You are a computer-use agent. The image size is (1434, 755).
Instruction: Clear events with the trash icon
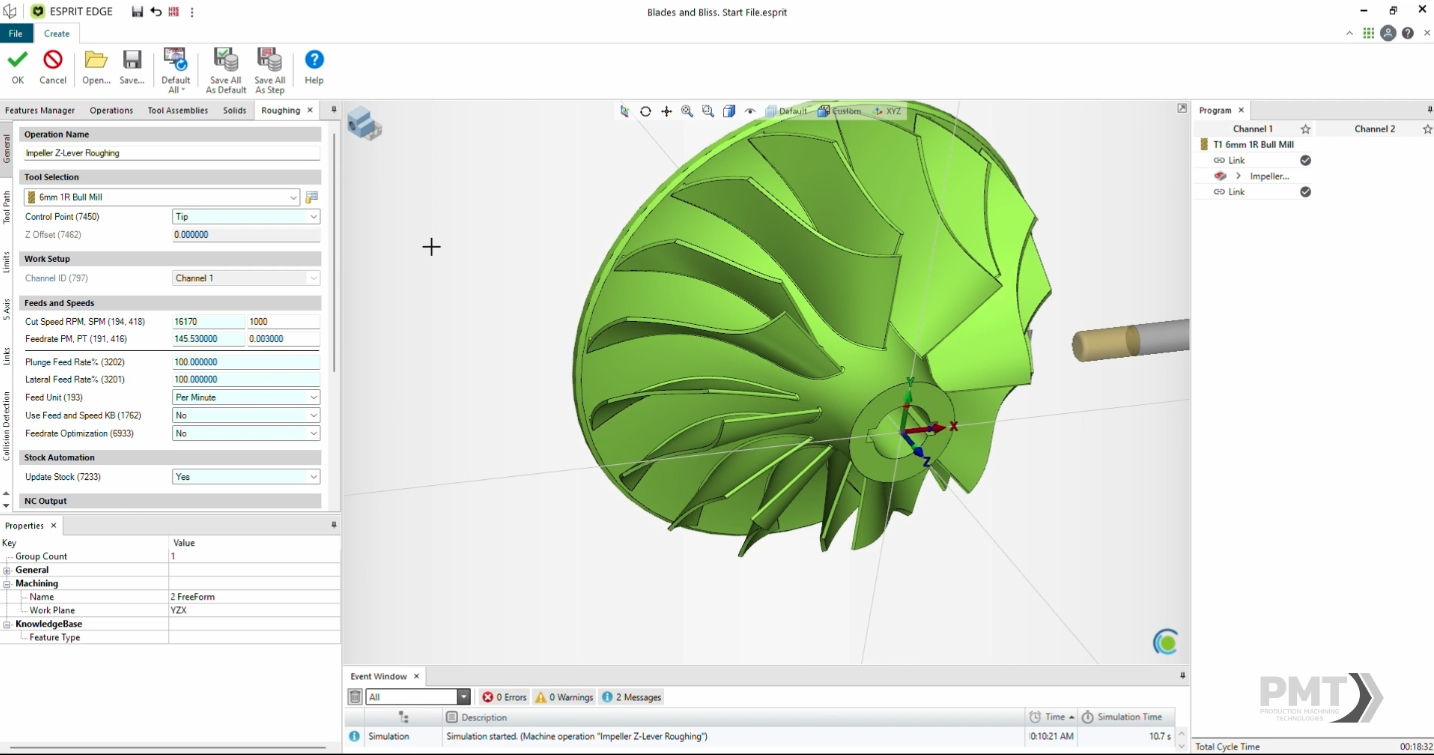point(355,697)
